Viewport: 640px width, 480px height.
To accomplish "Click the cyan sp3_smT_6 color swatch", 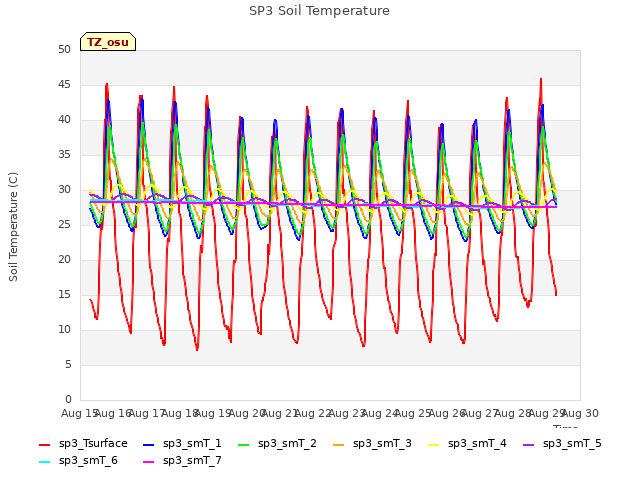I will pos(44,462).
